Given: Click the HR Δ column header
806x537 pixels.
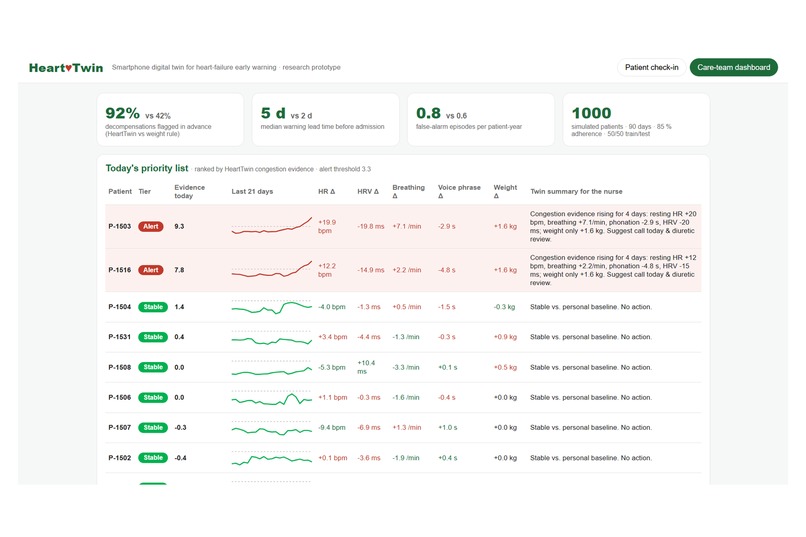Looking at the screenshot, I should pos(326,192).
